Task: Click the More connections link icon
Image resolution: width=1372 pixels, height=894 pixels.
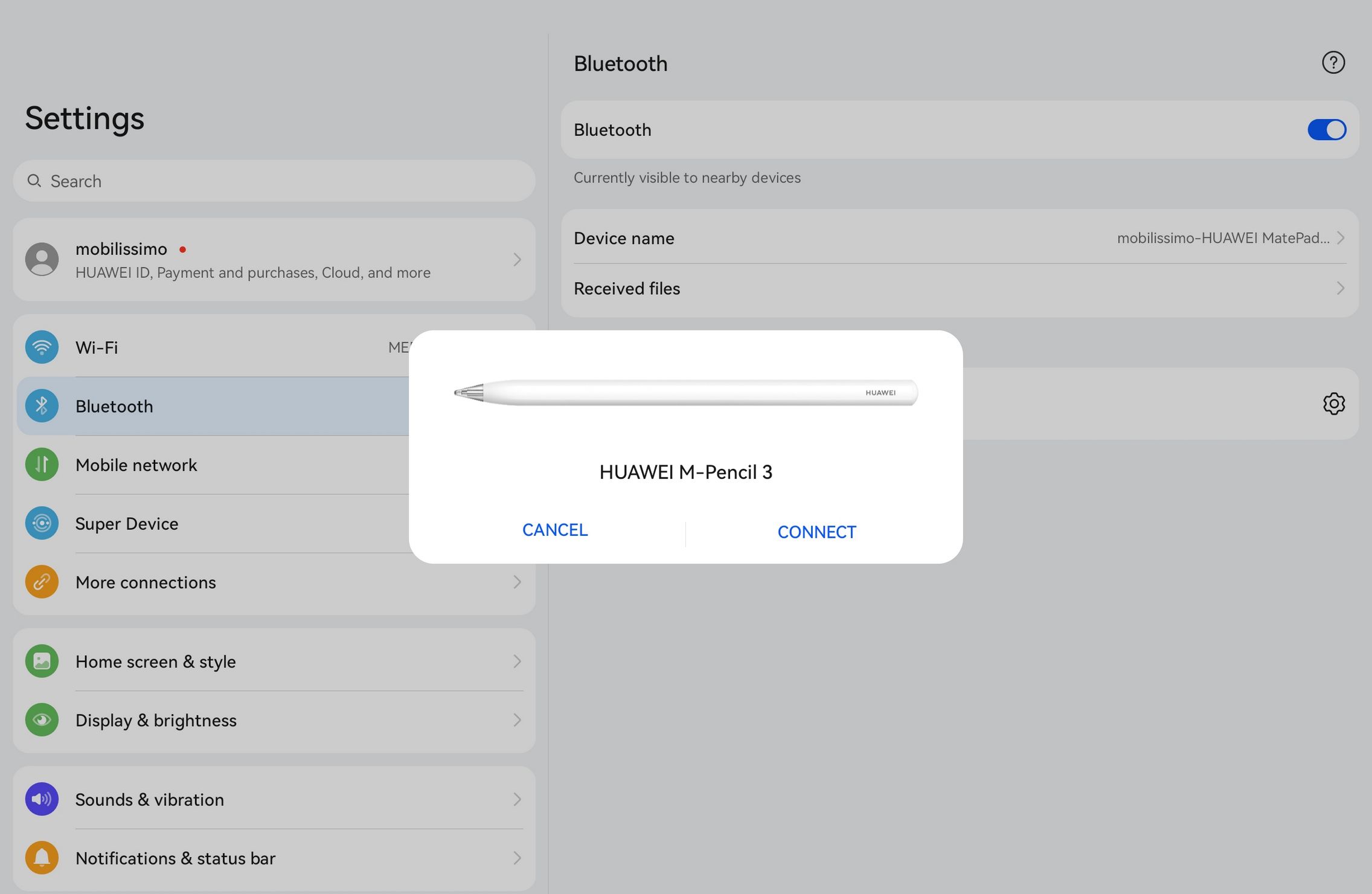Action: [42, 582]
